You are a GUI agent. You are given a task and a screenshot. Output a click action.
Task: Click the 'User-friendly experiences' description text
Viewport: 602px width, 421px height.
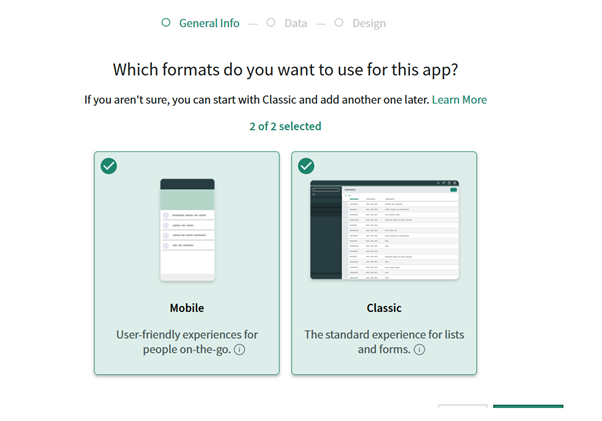point(187,334)
